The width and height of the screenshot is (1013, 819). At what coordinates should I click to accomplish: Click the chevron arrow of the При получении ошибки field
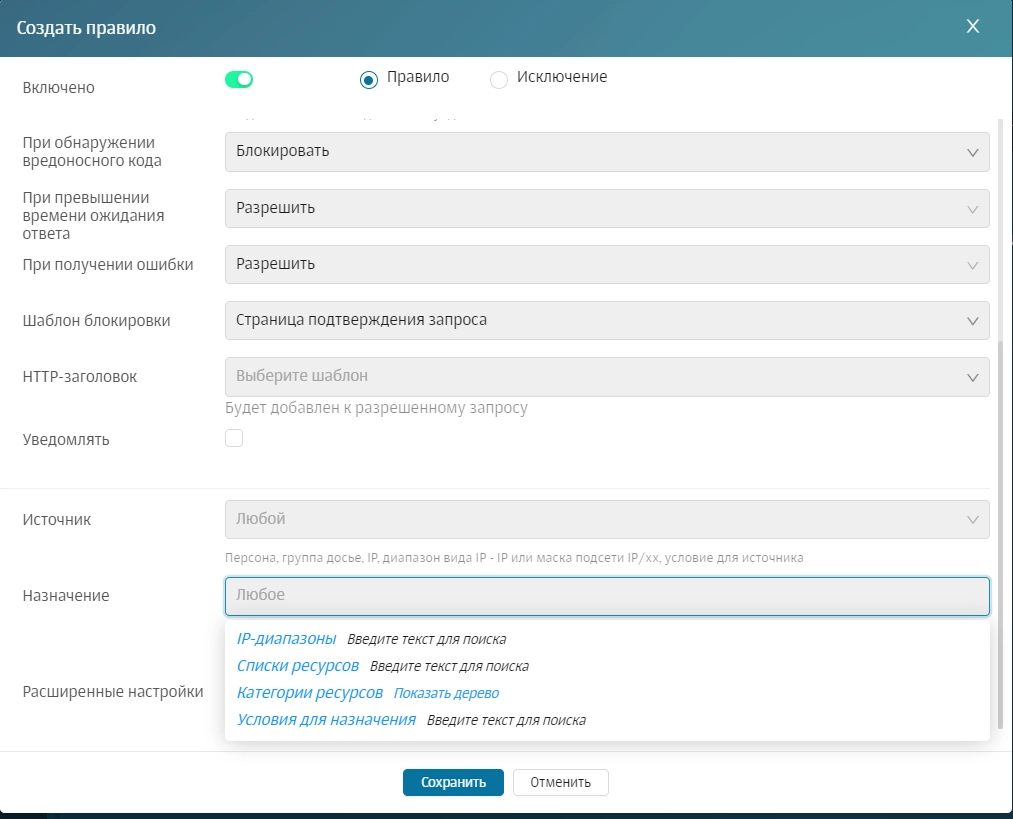[x=972, y=265]
